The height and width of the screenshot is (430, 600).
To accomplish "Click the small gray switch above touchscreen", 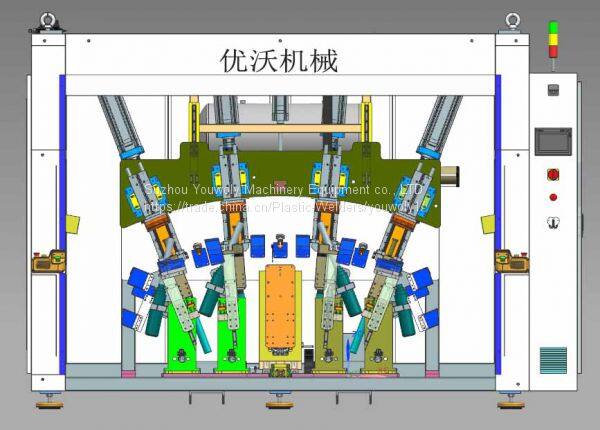I will click(552, 92).
